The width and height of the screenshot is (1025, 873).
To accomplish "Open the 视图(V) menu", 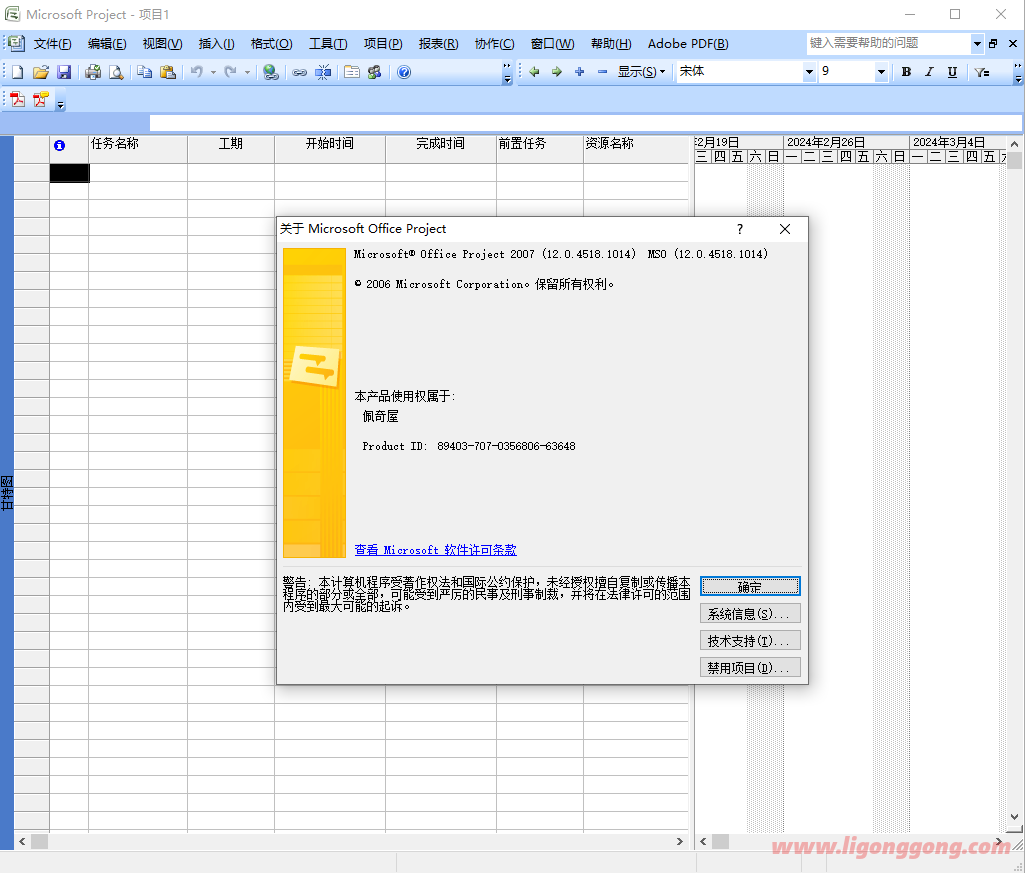I will coord(162,44).
